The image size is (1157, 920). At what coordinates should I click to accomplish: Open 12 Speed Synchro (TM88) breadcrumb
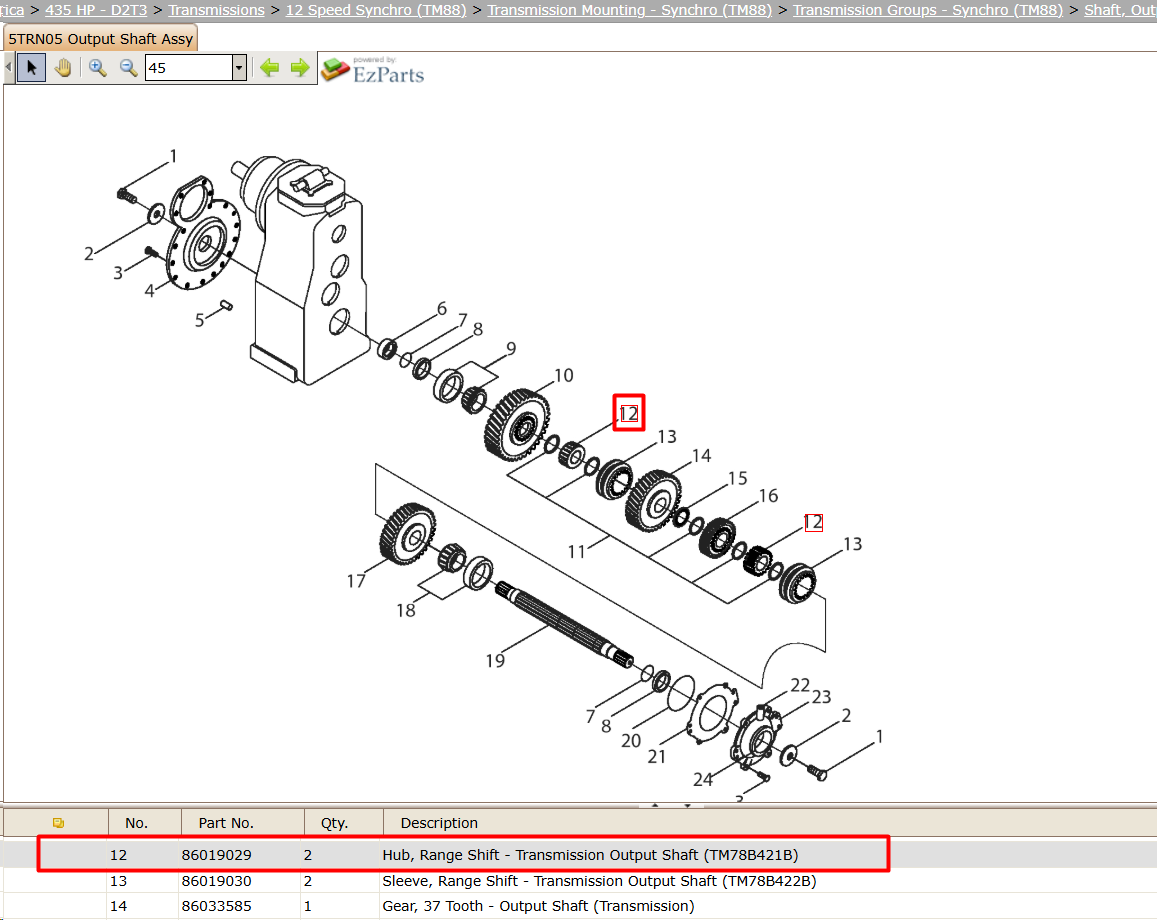tap(376, 10)
